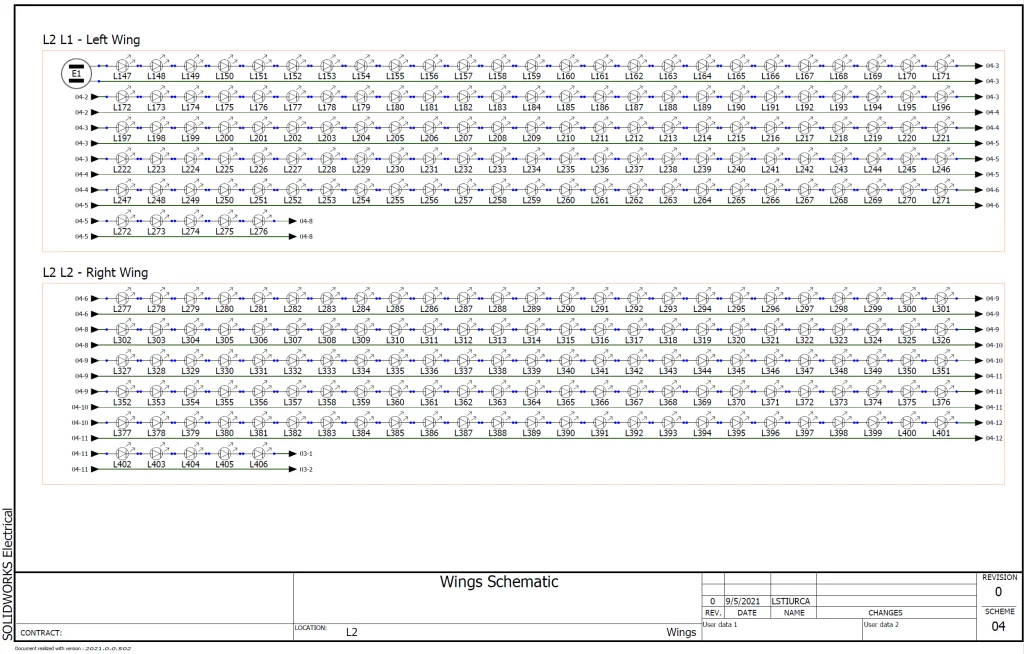
Task: Select LED symbol L277 in Right Wing
Action: (x=124, y=299)
